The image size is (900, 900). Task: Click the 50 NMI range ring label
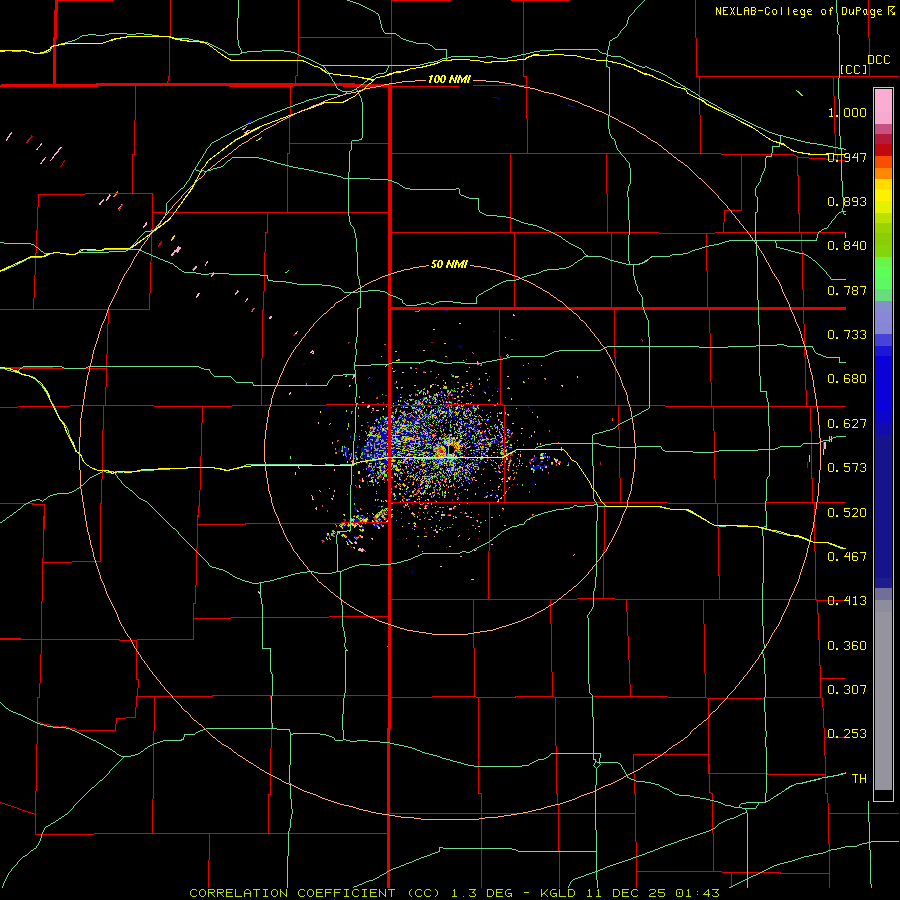coord(449,264)
